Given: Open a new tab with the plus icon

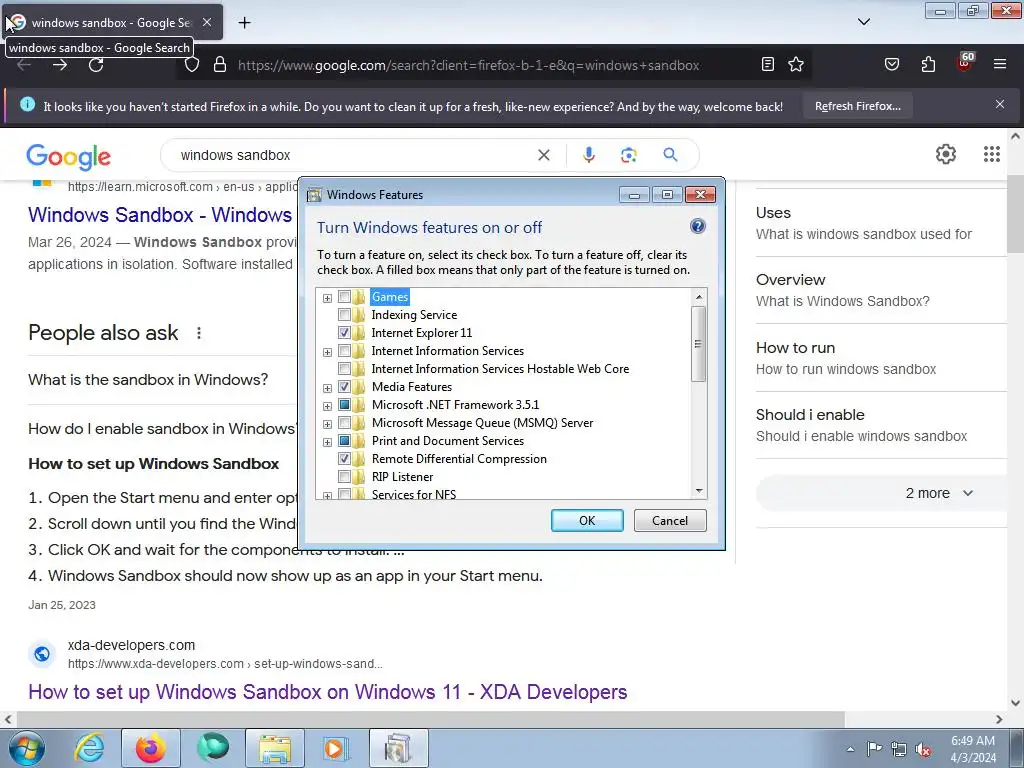Looking at the screenshot, I should (x=244, y=23).
